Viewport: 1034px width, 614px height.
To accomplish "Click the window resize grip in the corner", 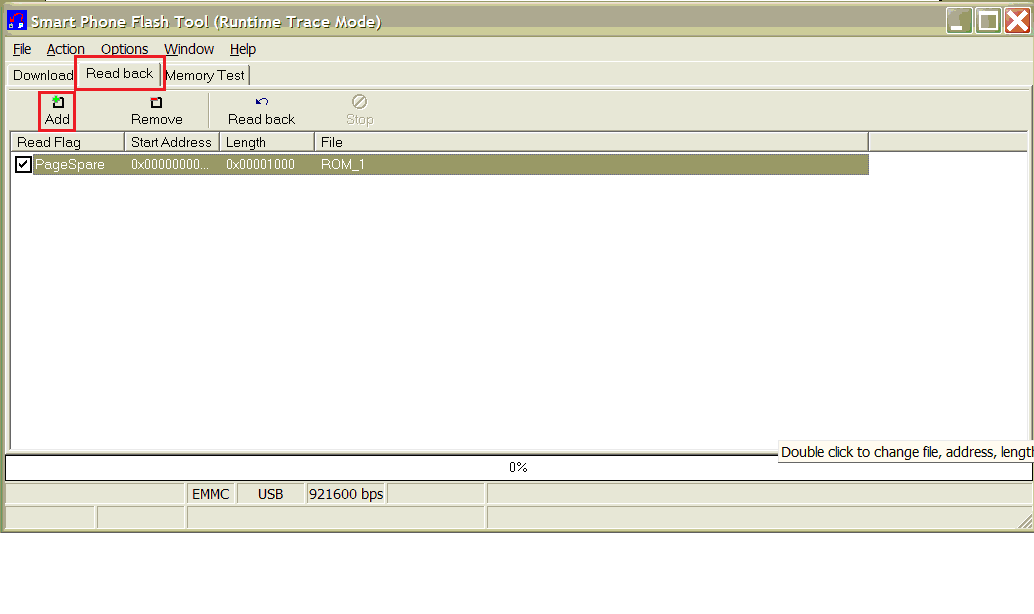I will [x=1025, y=522].
